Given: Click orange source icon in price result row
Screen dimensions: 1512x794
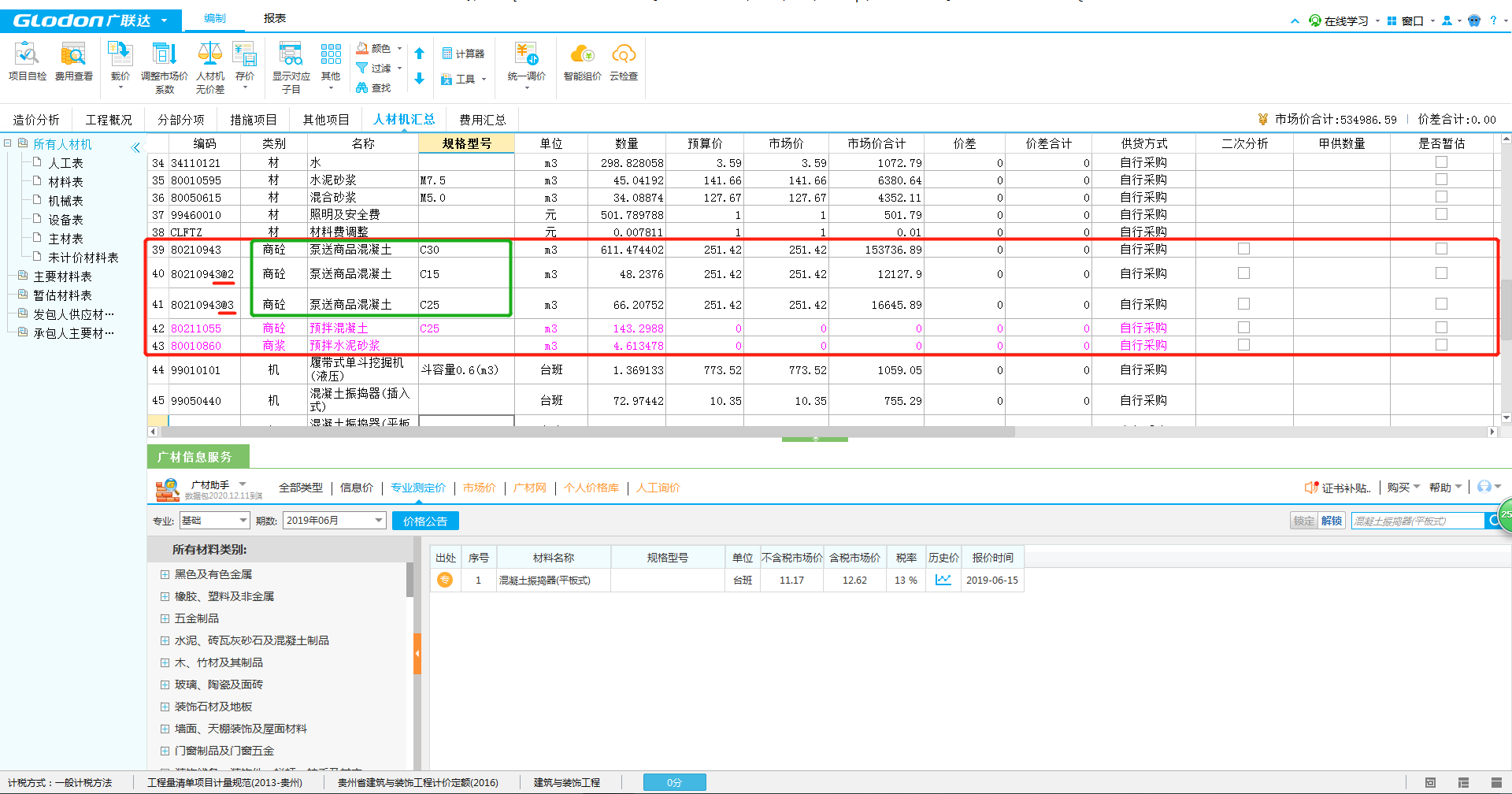Looking at the screenshot, I should coord(445,580).
